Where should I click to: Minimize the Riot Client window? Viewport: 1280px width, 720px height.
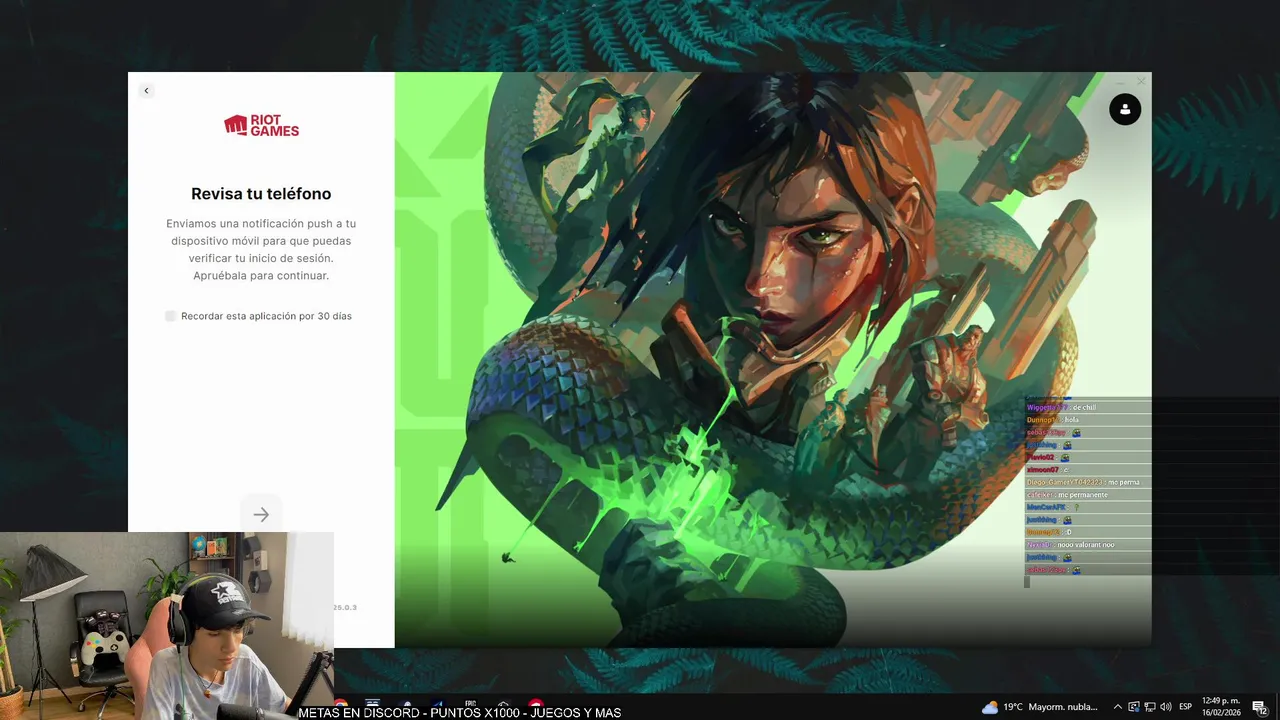tap(1120, 81)
